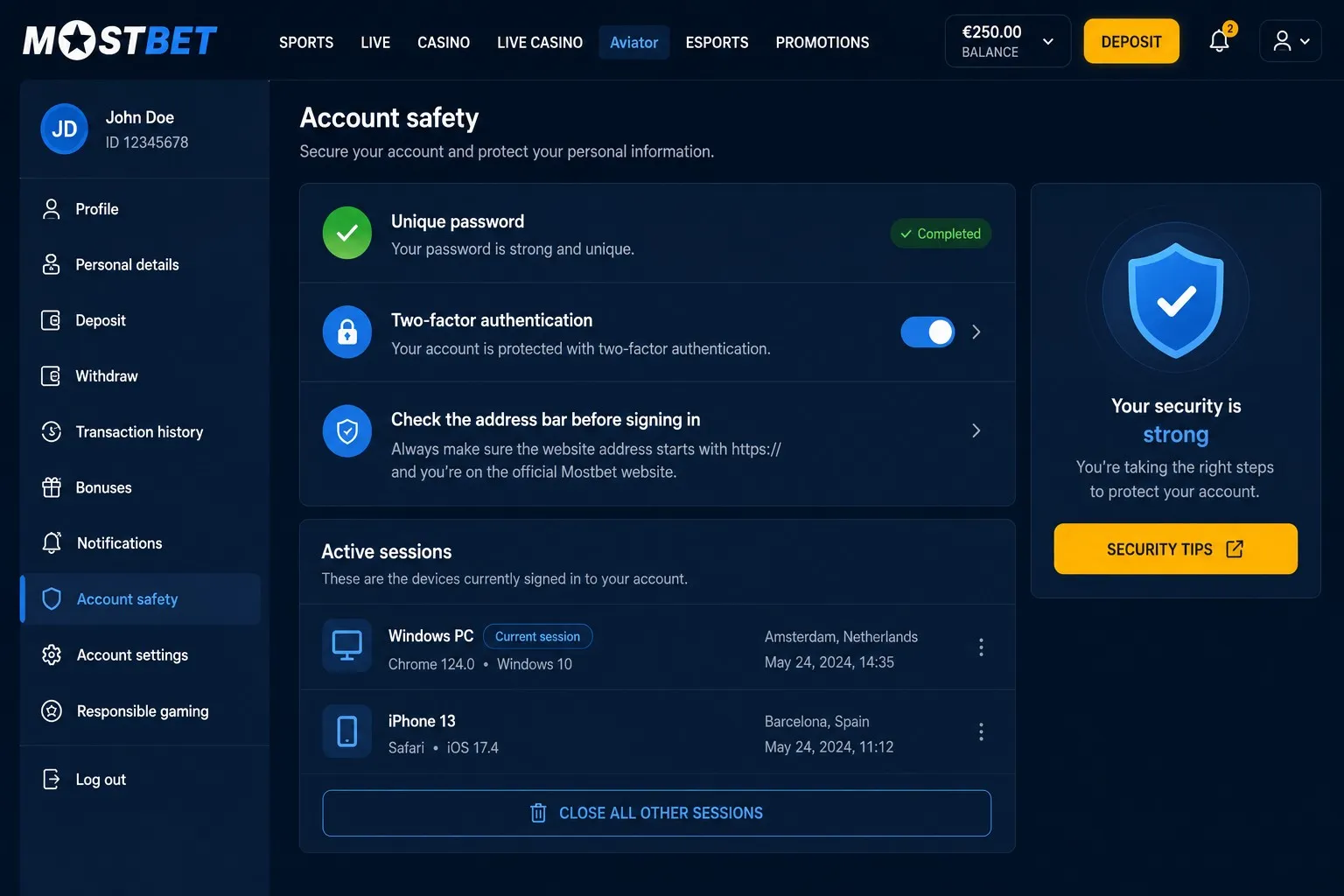The height and width of the screenshot is (896, 1344).
Task: Expand the address bar check chevron
Action: [x=976, y=430]
